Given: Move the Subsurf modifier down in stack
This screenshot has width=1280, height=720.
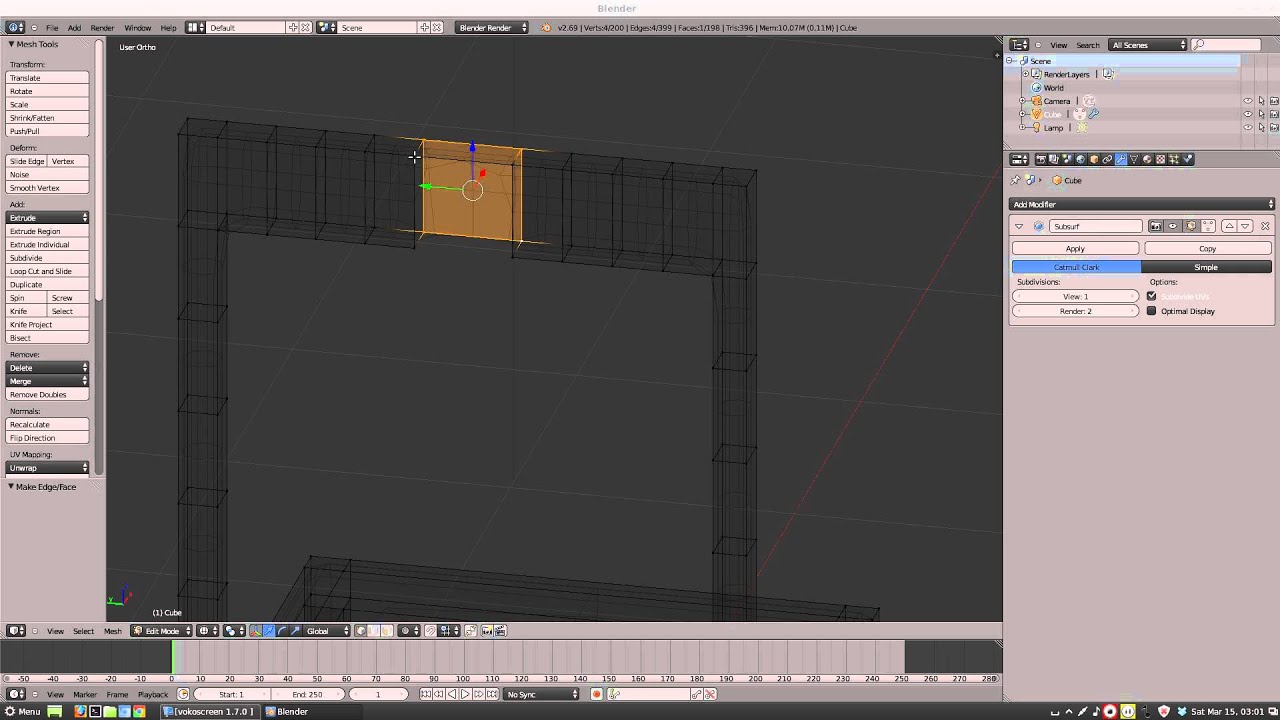Looking at the screenshot, I should click(1245, 226).
